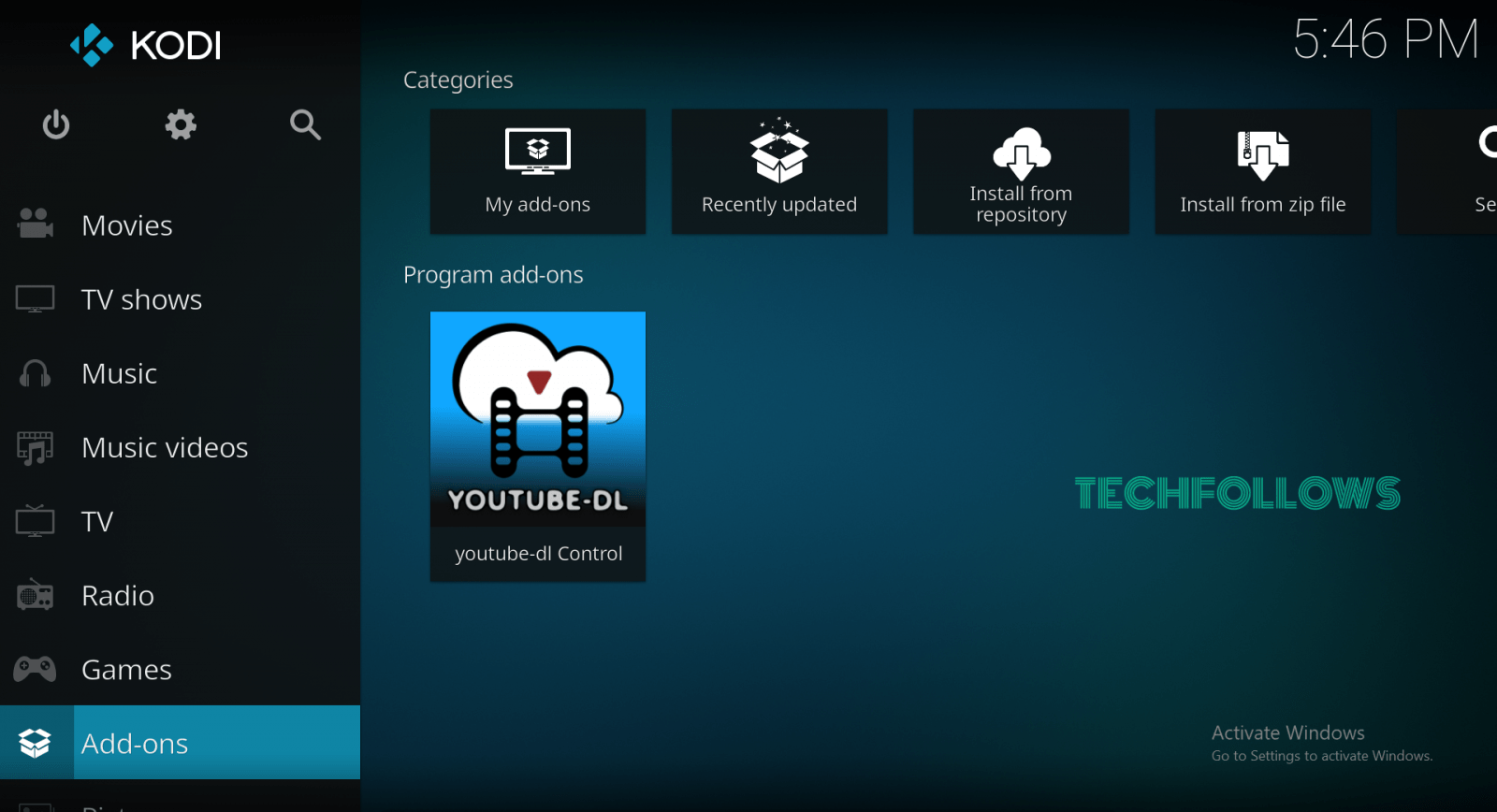
Task: Go to Games in sidebar
Action: point(180,669)
